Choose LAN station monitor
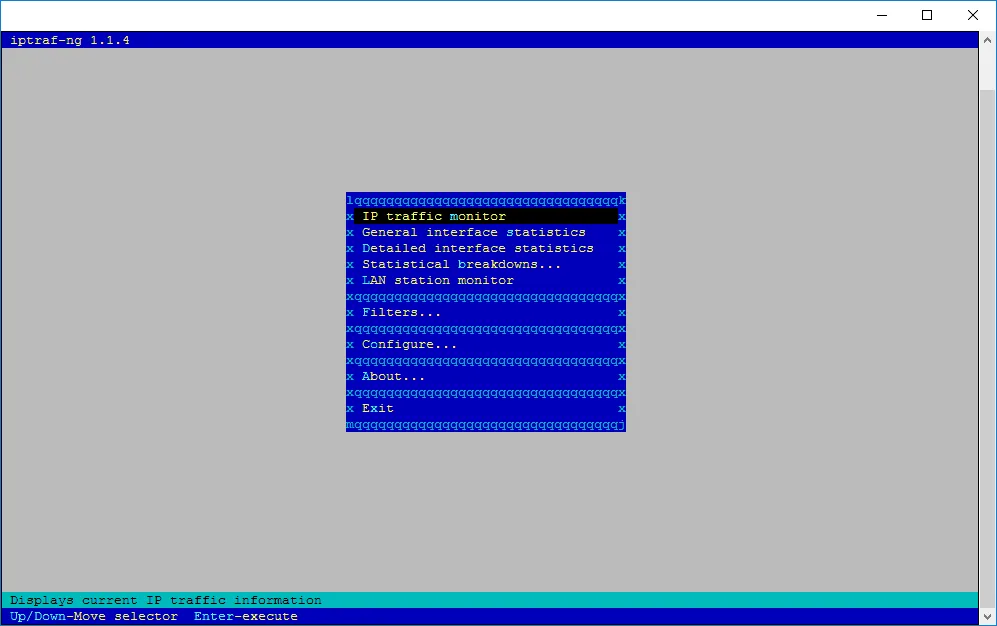The image size is (997, 626). (x=486, y=280)
